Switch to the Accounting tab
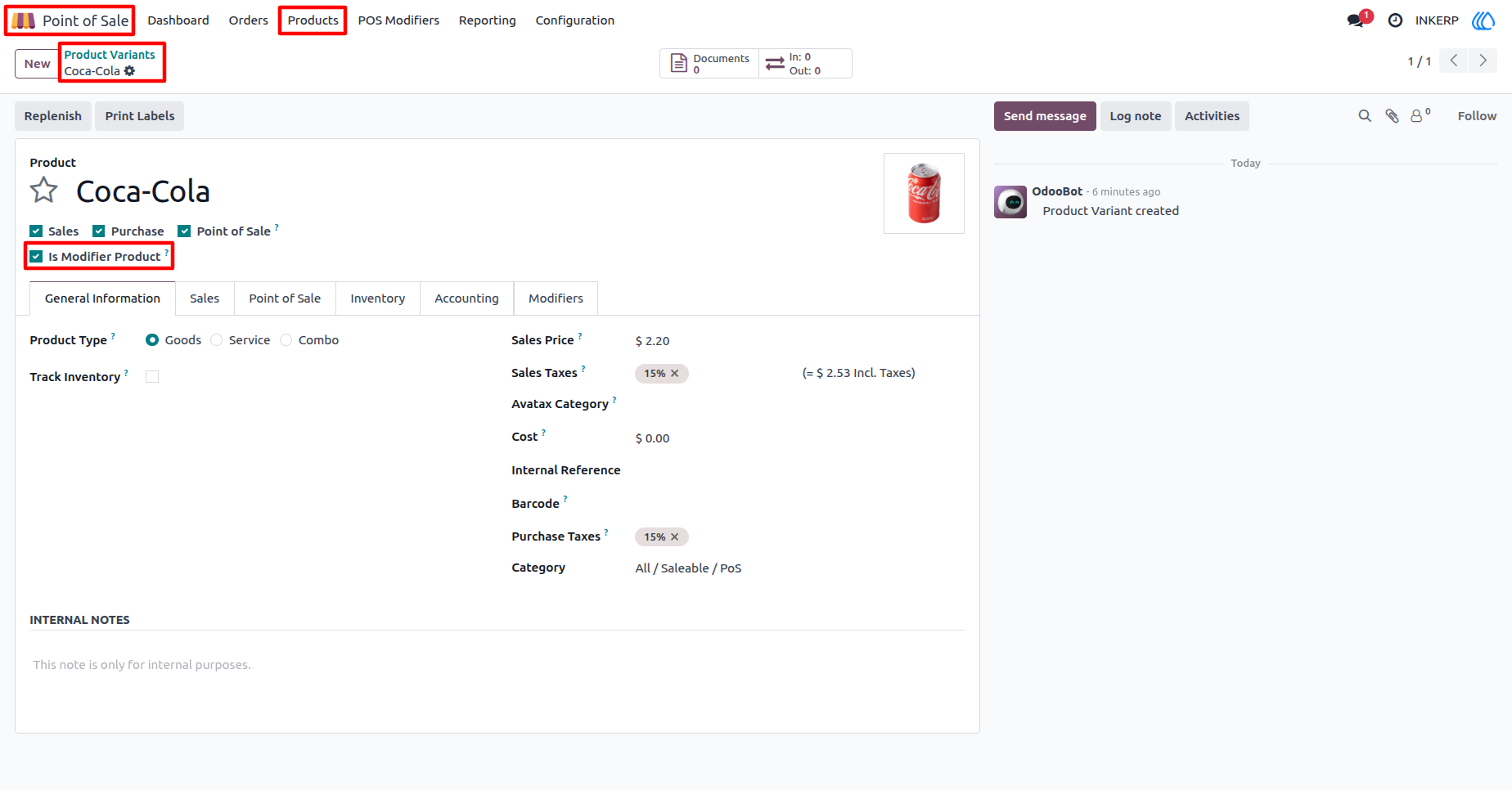Viewport: 1512px width, 790px height. tap(466, 298)
